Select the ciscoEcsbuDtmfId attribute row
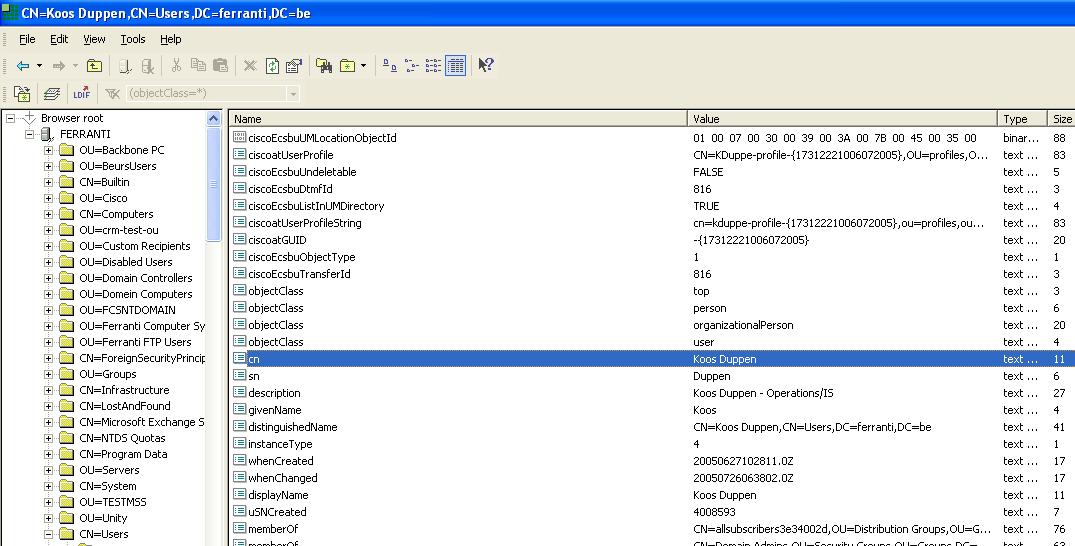This screenshot has height=546, width=1075. point(652,189)
